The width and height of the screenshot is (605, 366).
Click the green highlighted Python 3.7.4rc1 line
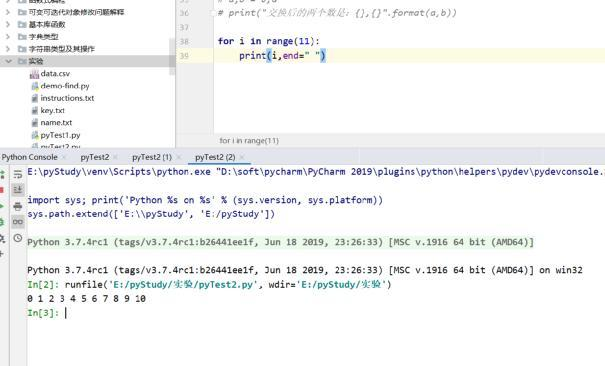(x=281, y=242)
